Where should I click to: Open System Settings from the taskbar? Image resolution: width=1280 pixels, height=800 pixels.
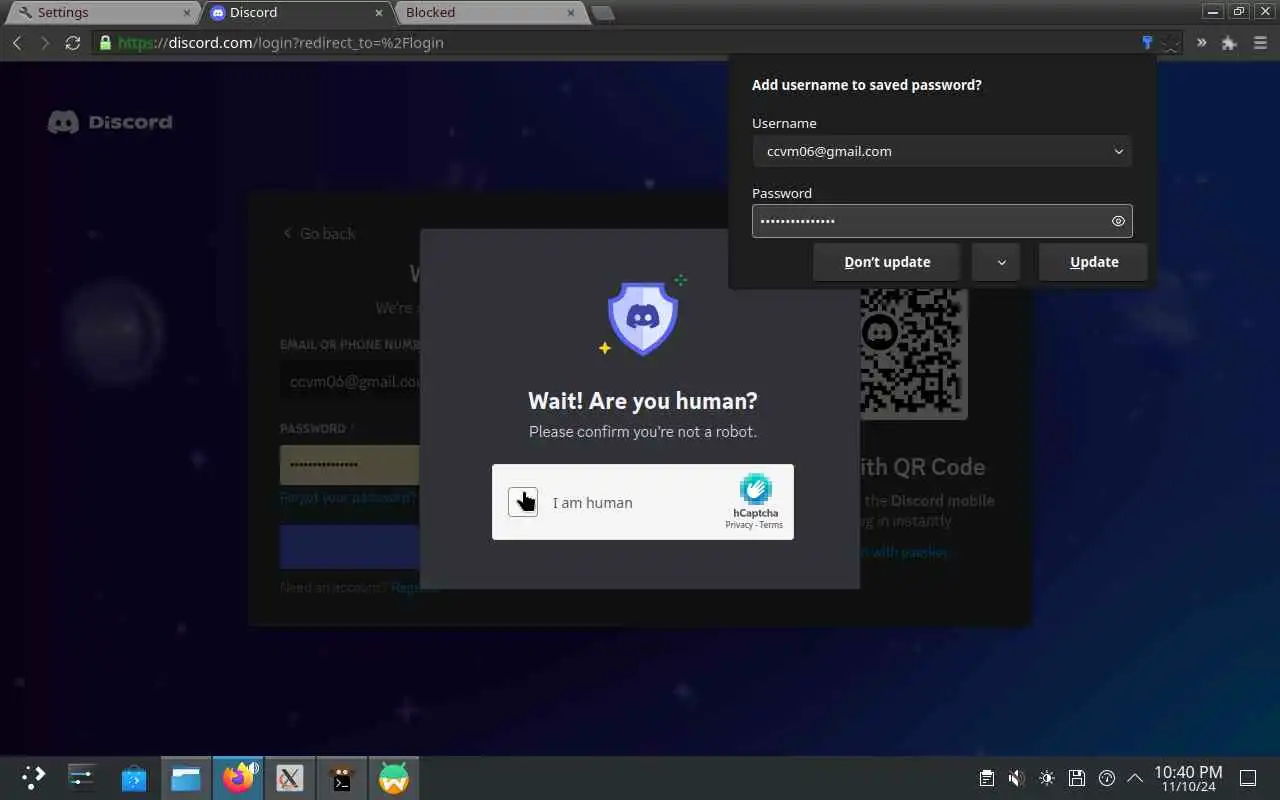click(81, 777)
